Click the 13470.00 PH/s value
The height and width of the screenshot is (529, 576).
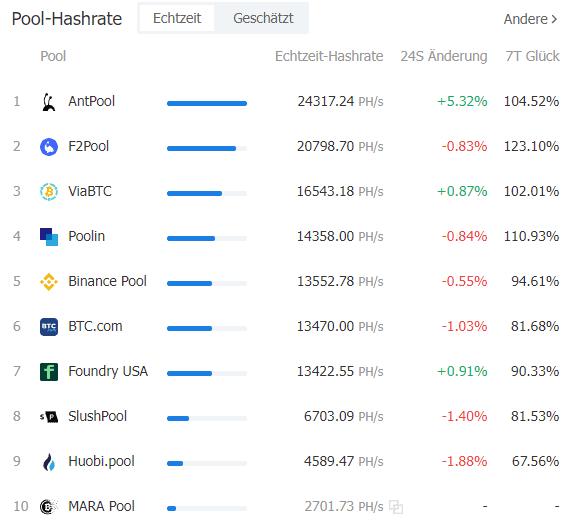pos(340,326)
